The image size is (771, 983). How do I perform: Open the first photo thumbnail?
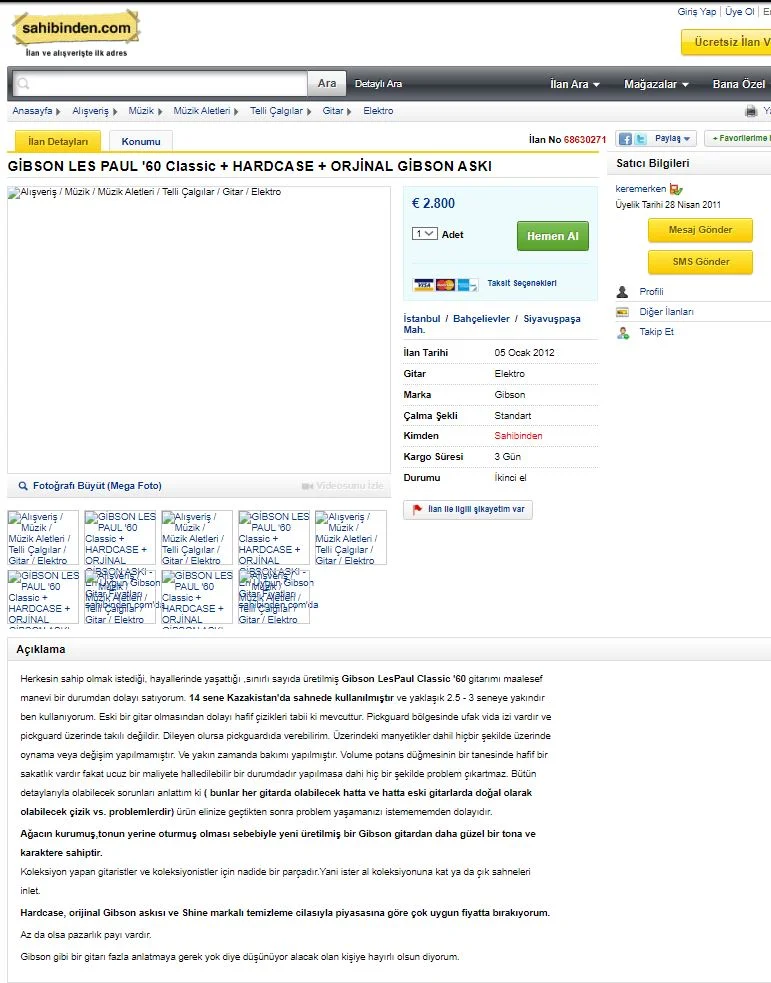43,537
